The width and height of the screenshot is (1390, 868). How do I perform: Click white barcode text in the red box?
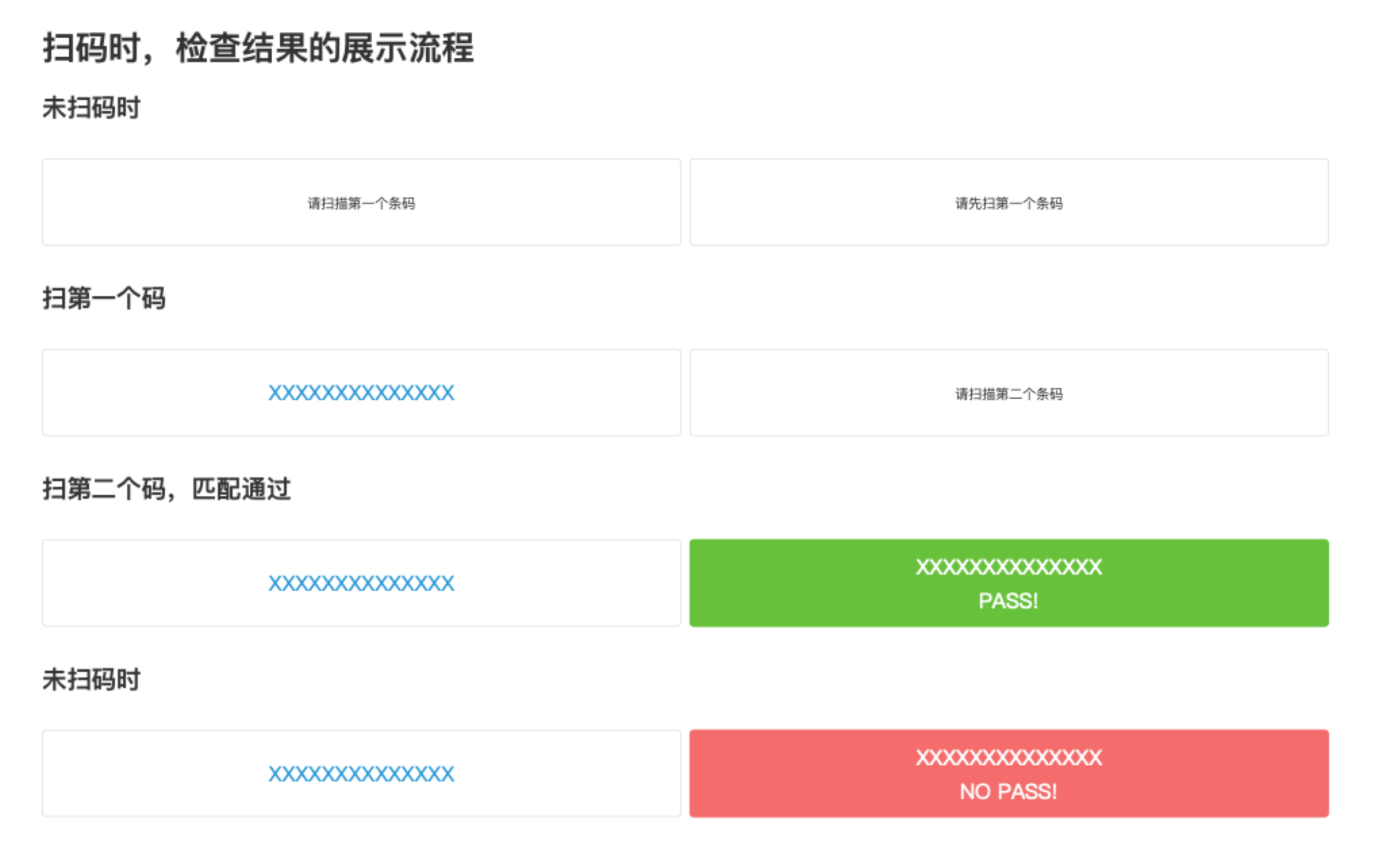click(1009, 758)
